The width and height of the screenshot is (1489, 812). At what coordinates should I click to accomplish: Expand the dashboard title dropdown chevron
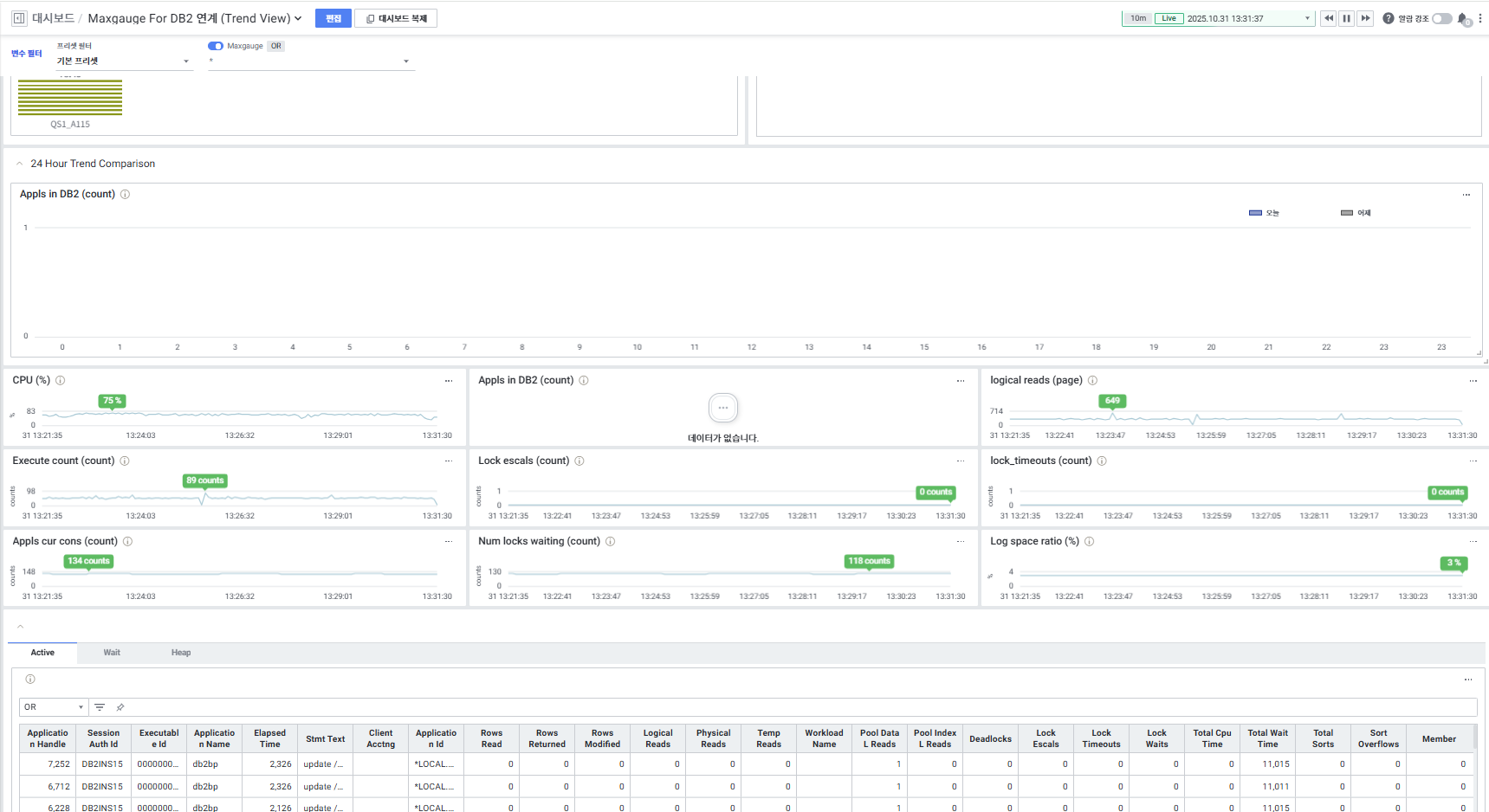point(298,18)
